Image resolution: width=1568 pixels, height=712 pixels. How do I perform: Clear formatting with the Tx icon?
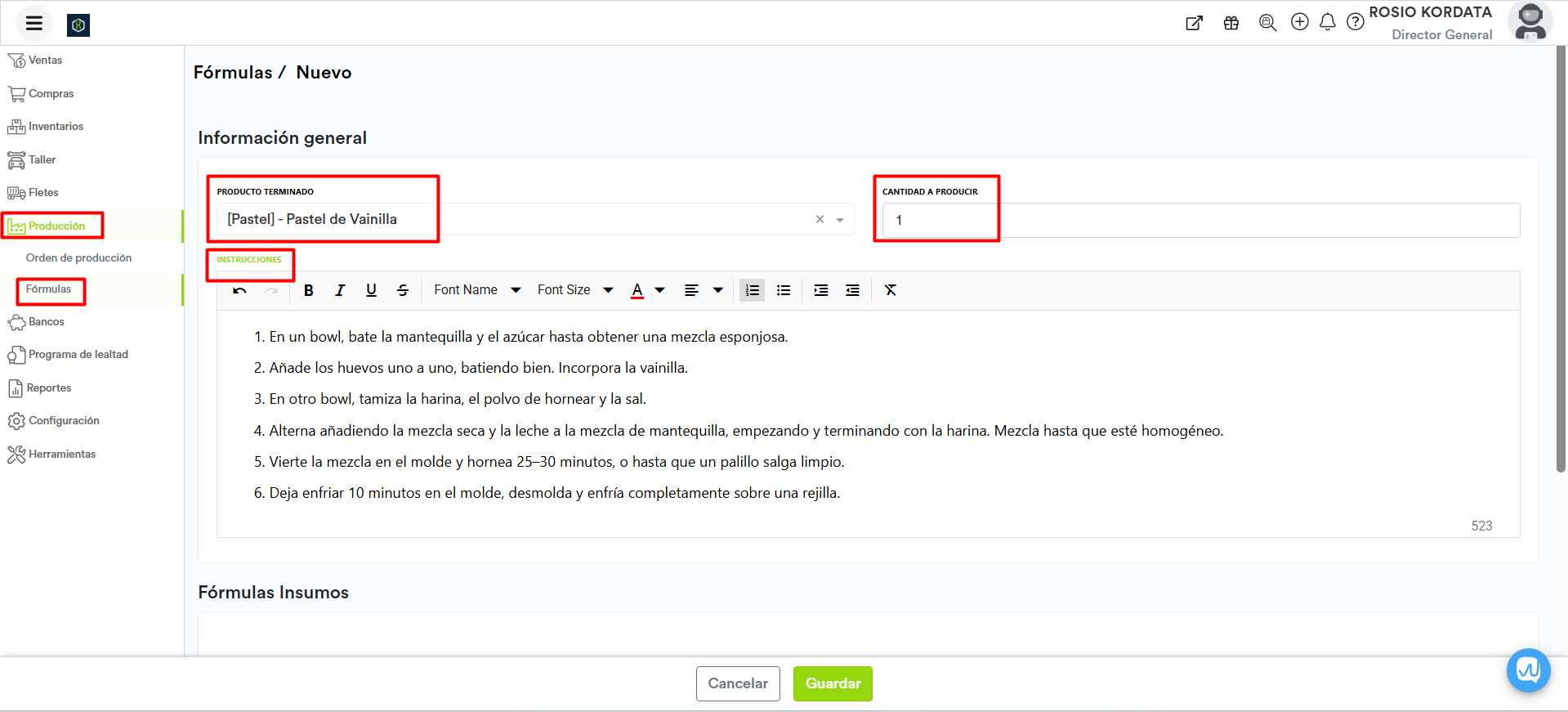(x=891, y=290)
